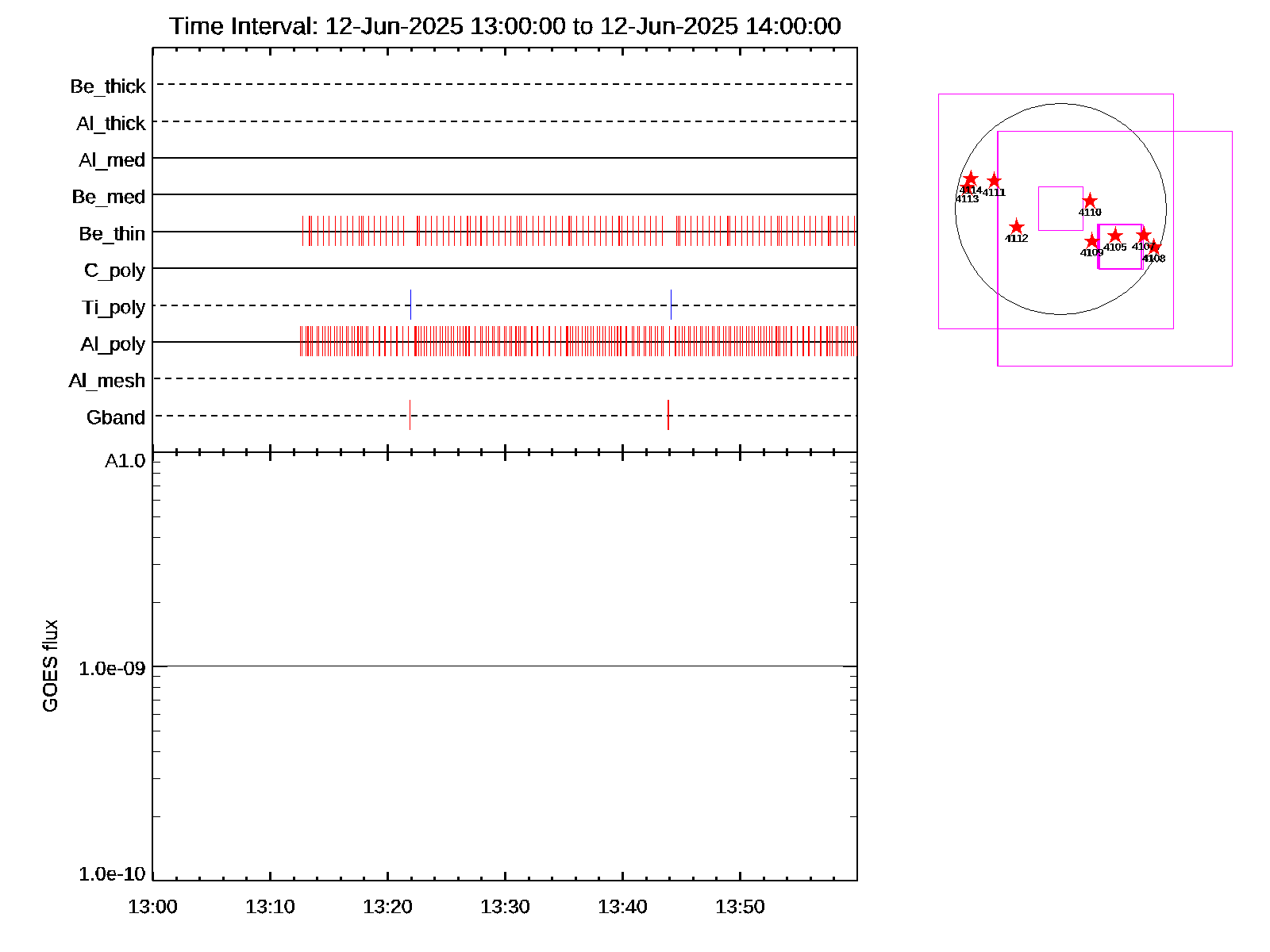Click the GOES flux axis label
Screen dimensions: 1270x952
click(x=50, y=666)
